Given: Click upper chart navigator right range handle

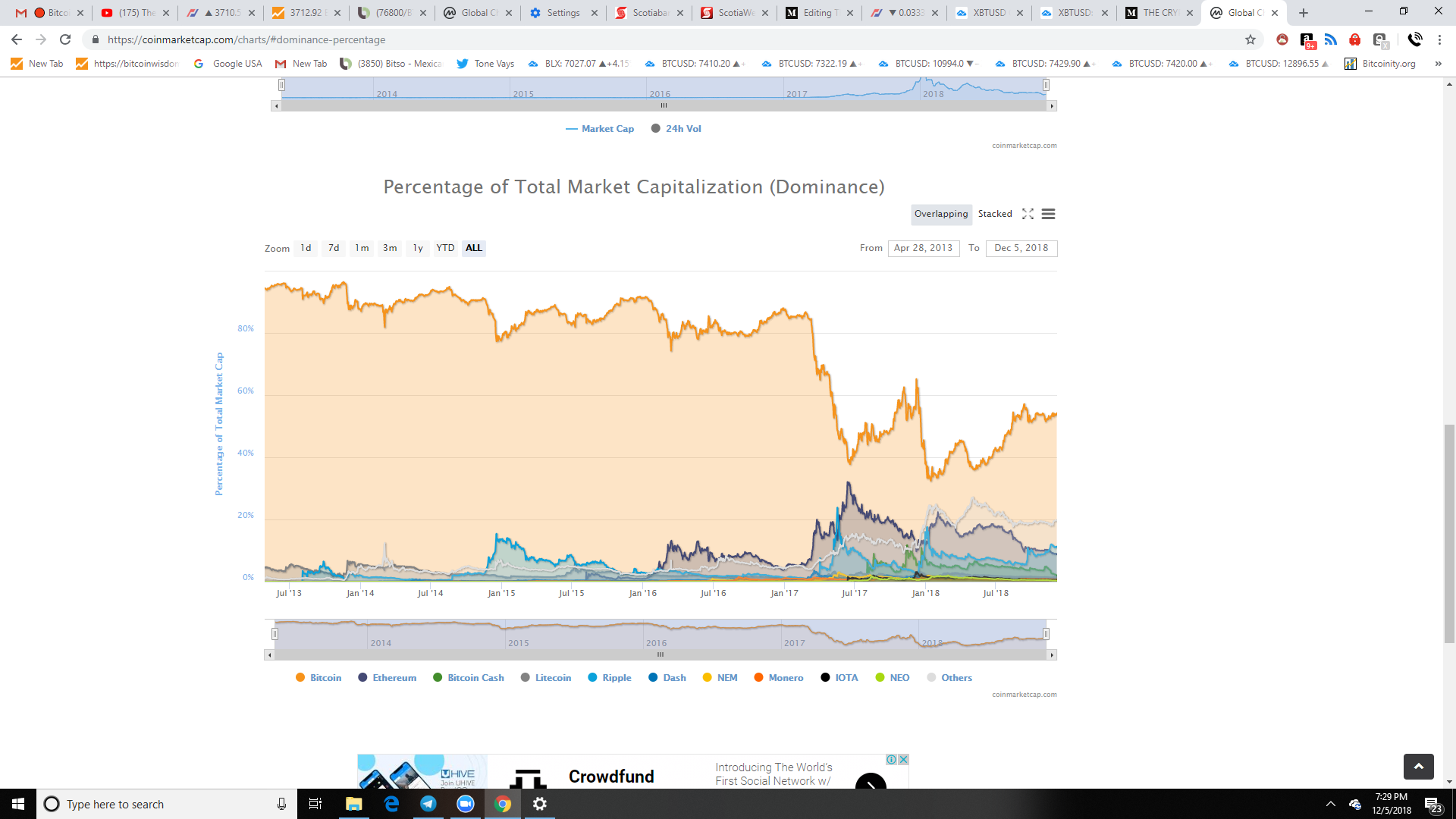Looking at the screenshot, I should pos(1046,85).
